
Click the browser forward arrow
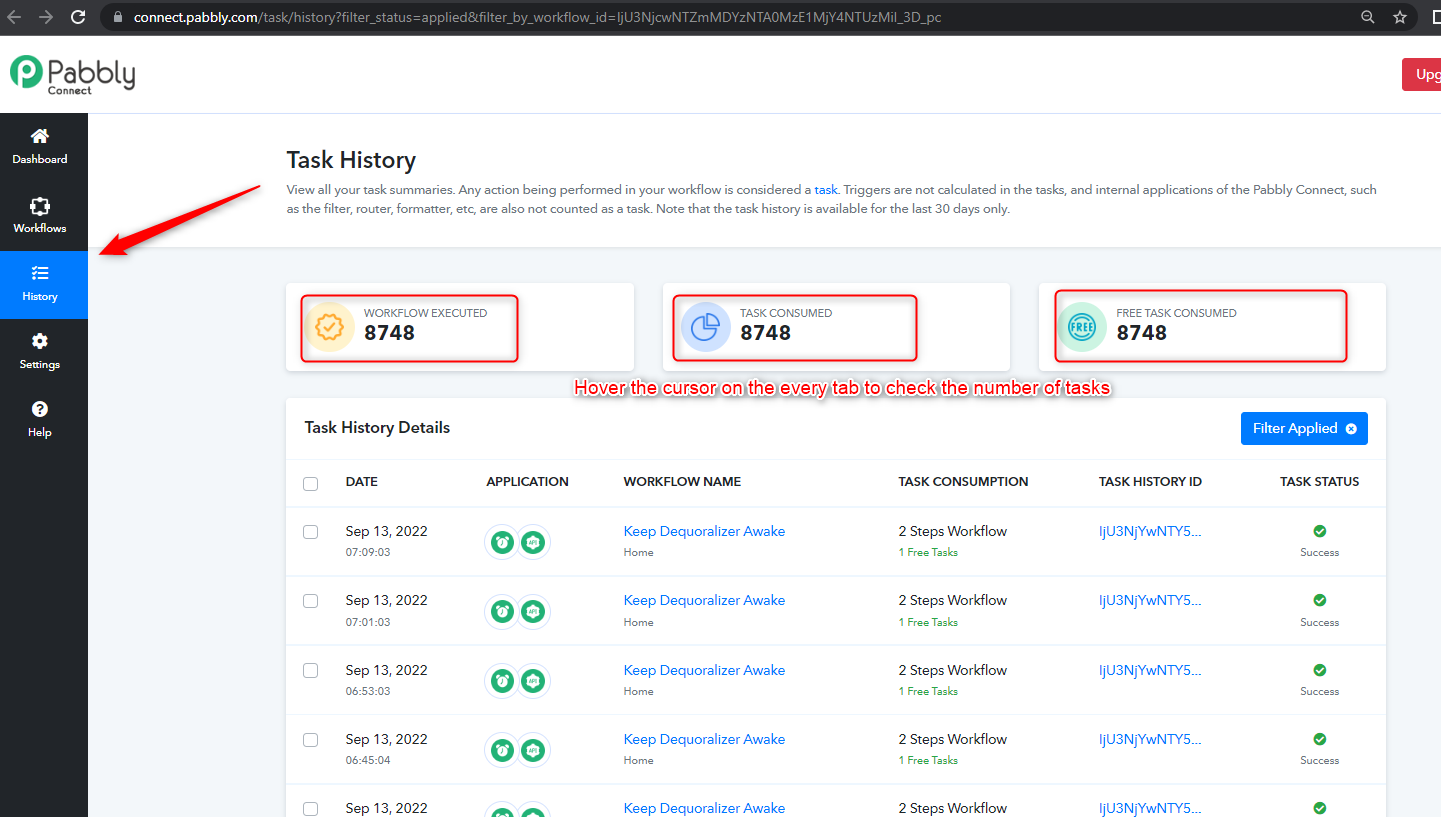pos(45,17)
